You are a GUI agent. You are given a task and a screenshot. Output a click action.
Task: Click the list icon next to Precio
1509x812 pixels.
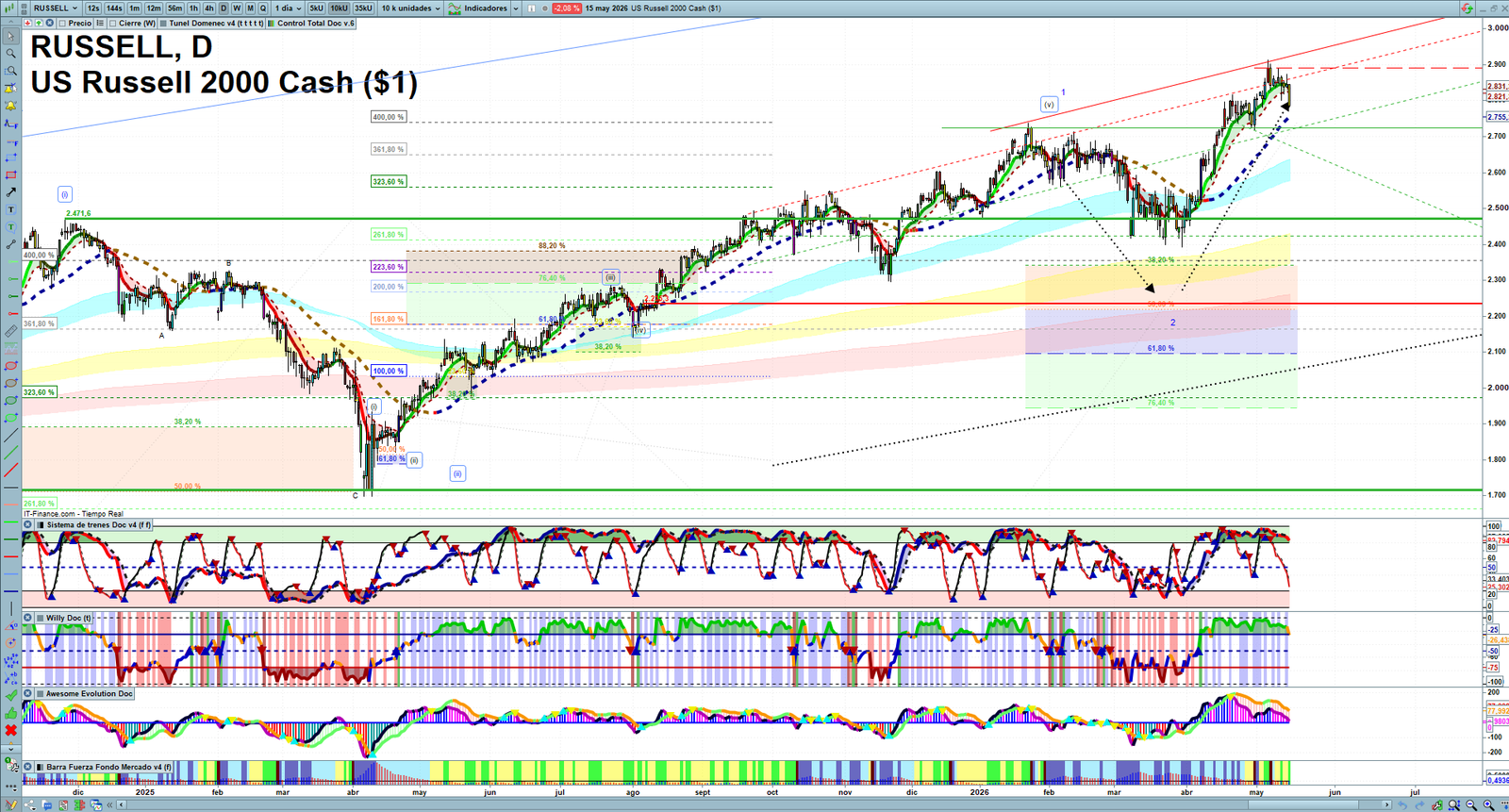point(100,23)
